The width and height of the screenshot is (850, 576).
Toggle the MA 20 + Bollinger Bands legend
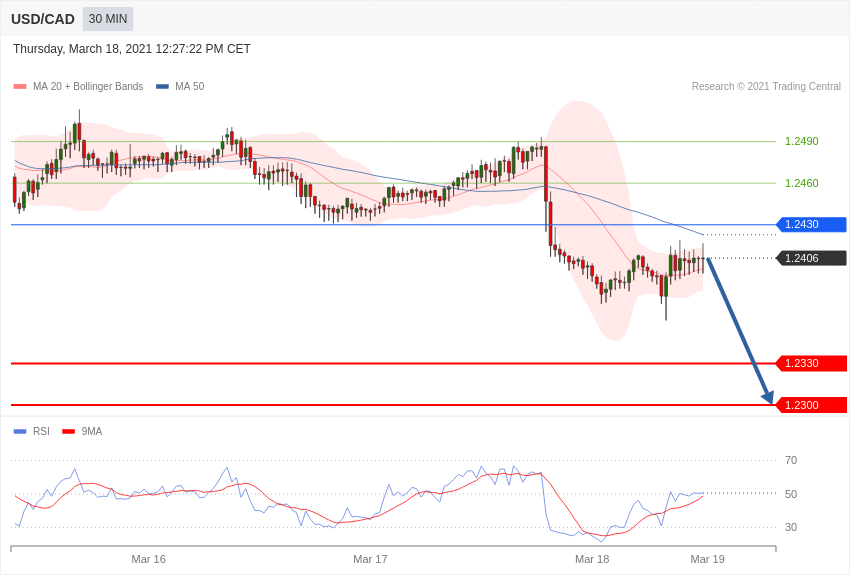(79, 86)
